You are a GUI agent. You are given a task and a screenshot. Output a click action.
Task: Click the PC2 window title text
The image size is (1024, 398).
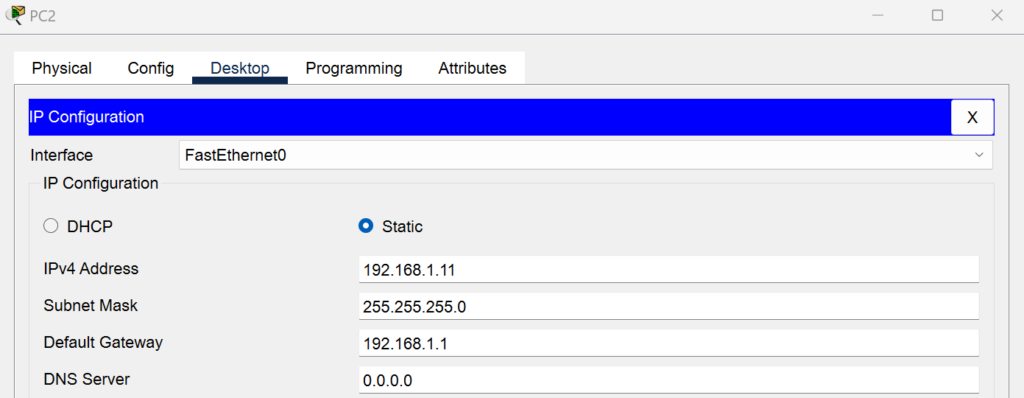43,16
